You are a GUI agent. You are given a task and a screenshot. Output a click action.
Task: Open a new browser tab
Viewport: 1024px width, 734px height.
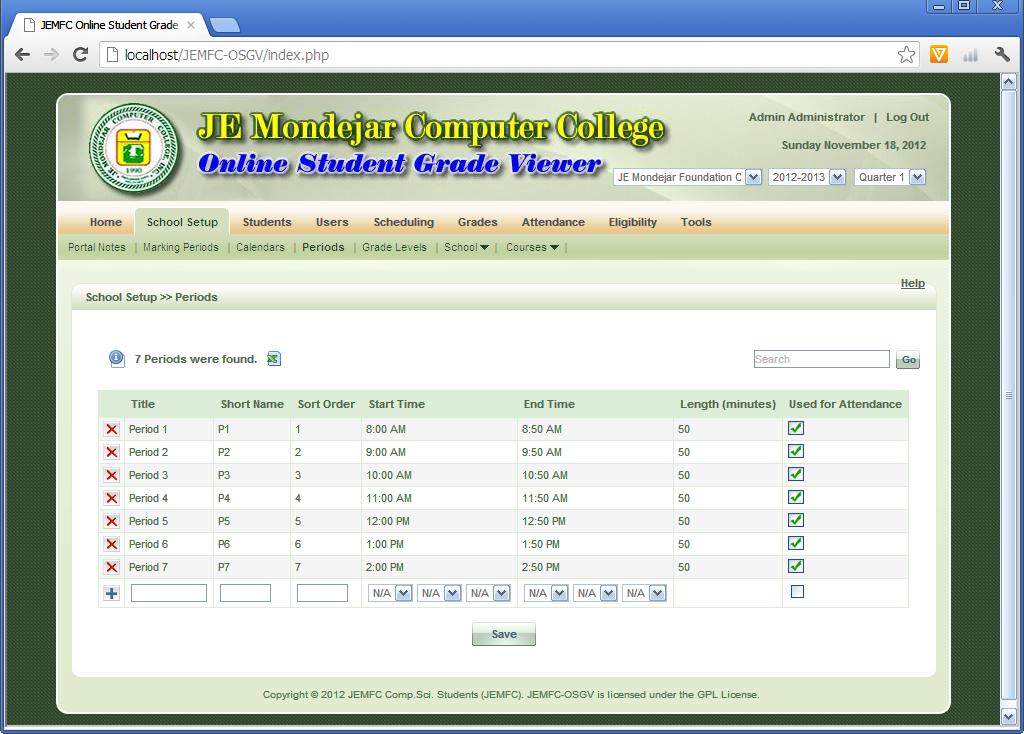[x=225, y=25]
